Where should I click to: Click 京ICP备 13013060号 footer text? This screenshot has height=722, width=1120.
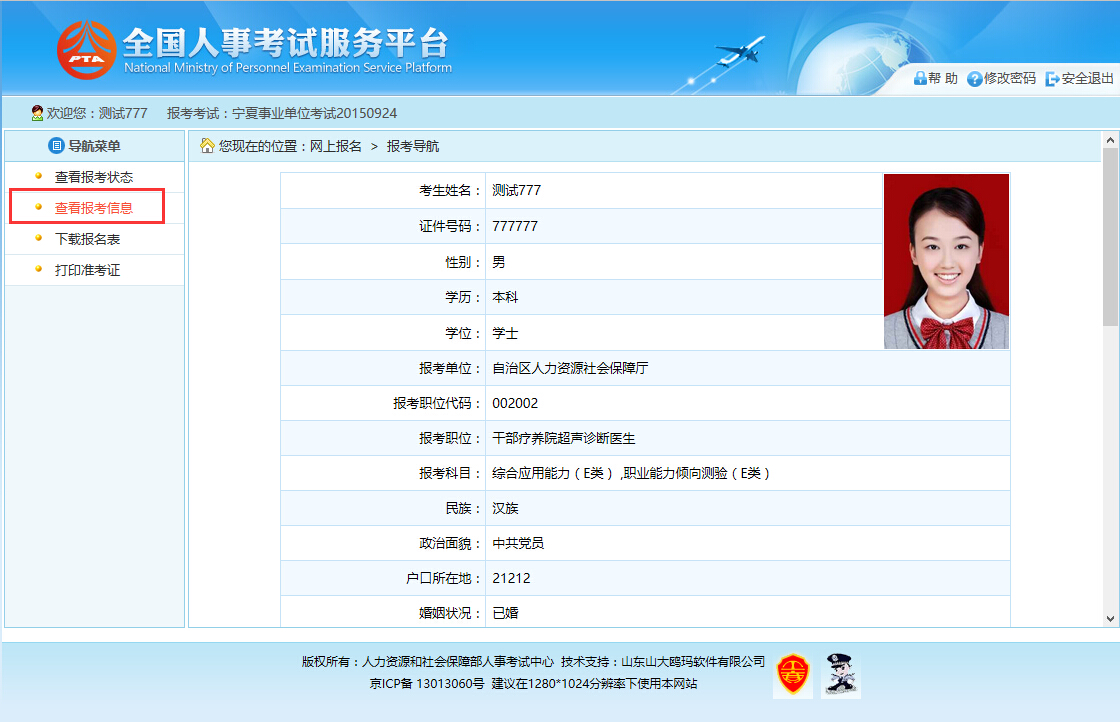click(x=426, y=683)
